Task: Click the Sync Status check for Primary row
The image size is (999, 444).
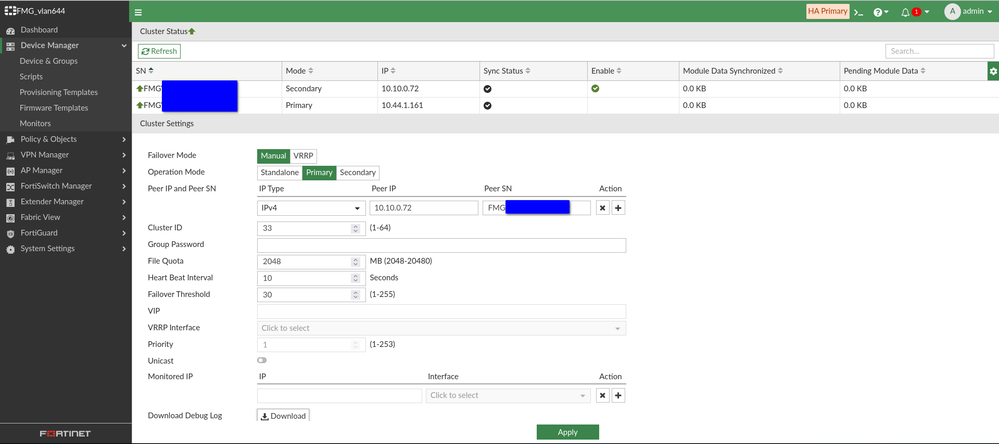Action: click(x=487, y=105)
